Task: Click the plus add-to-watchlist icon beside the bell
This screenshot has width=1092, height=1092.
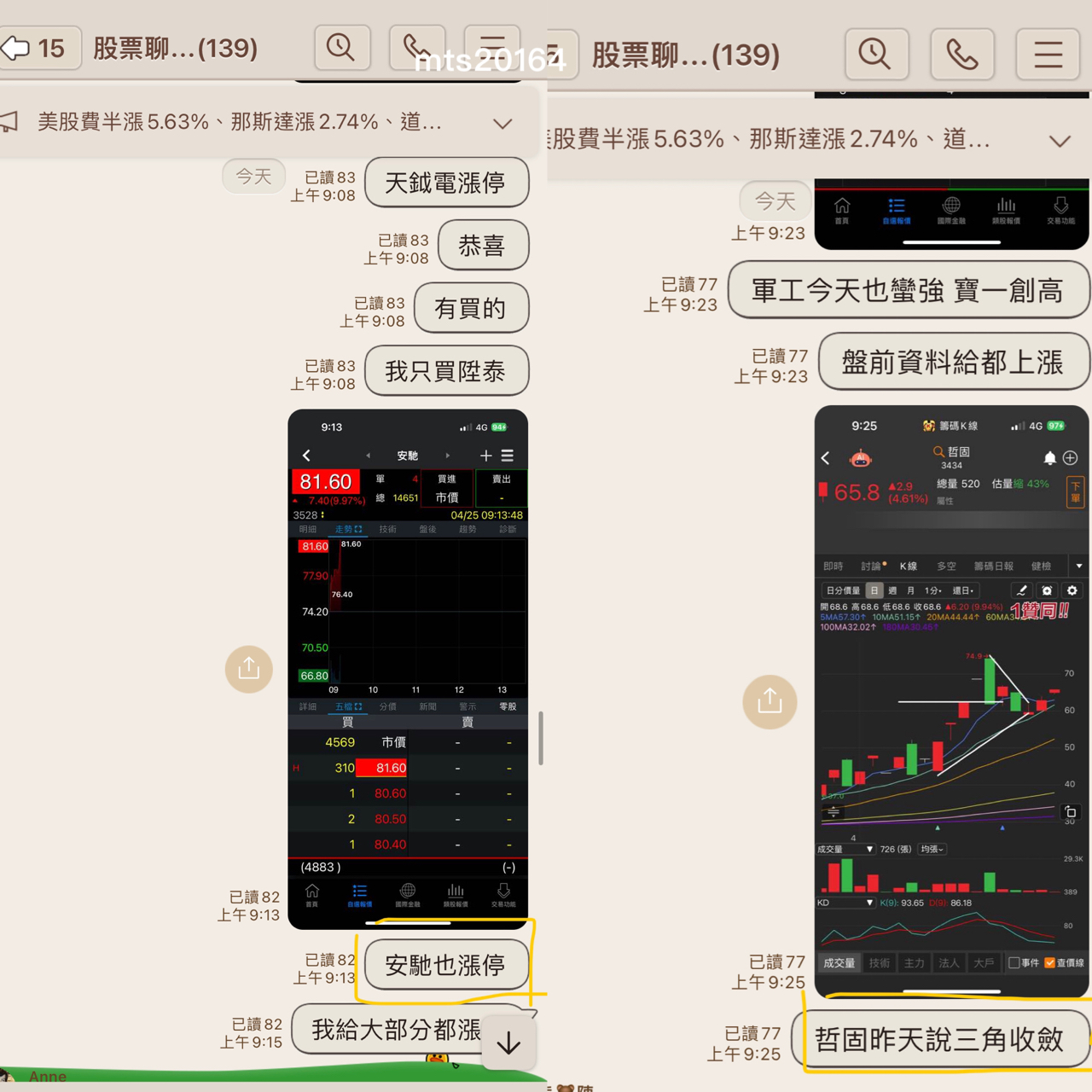Action: tap(1071, 458)
